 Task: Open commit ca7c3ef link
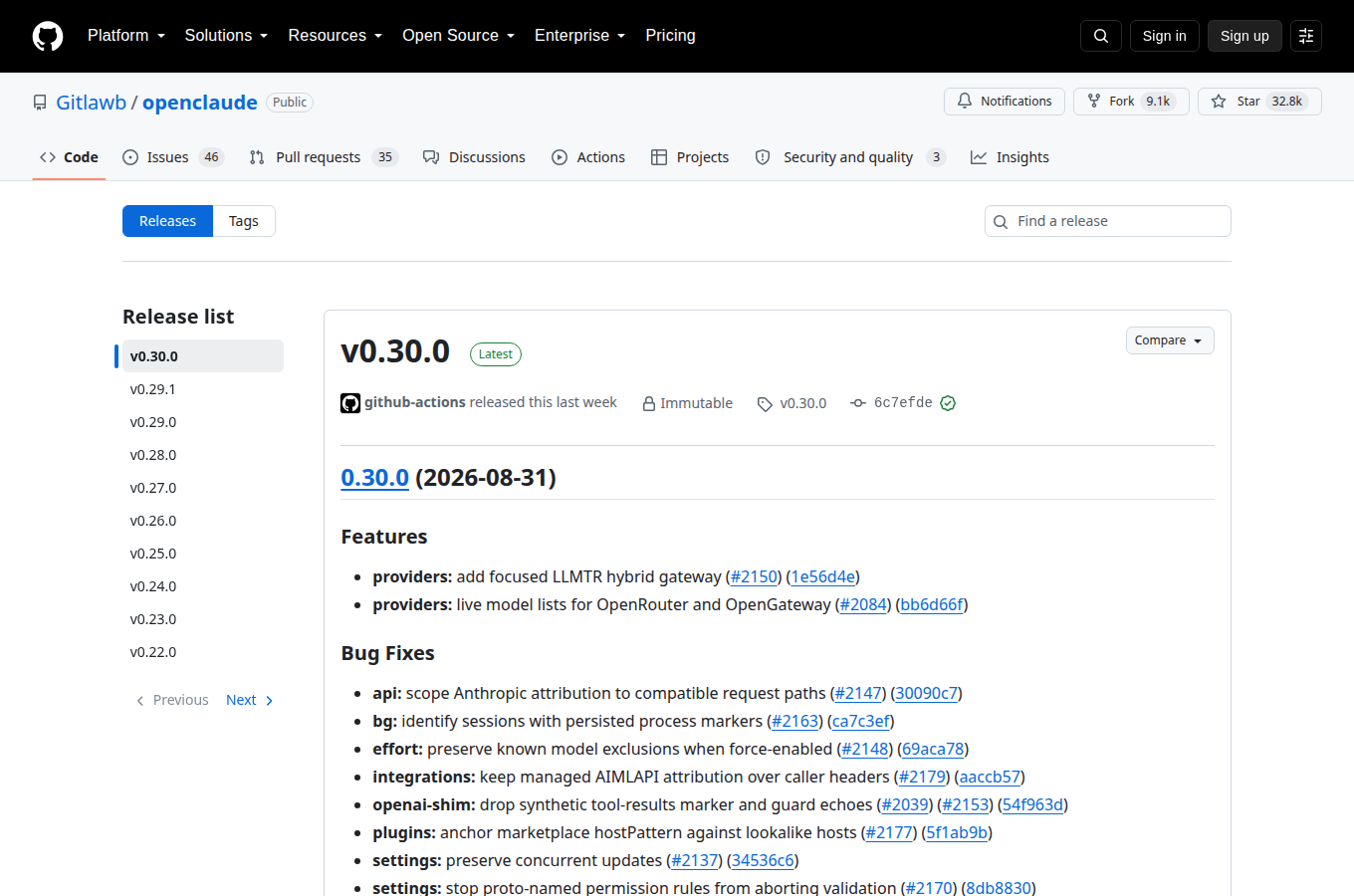tap(861, 721)
